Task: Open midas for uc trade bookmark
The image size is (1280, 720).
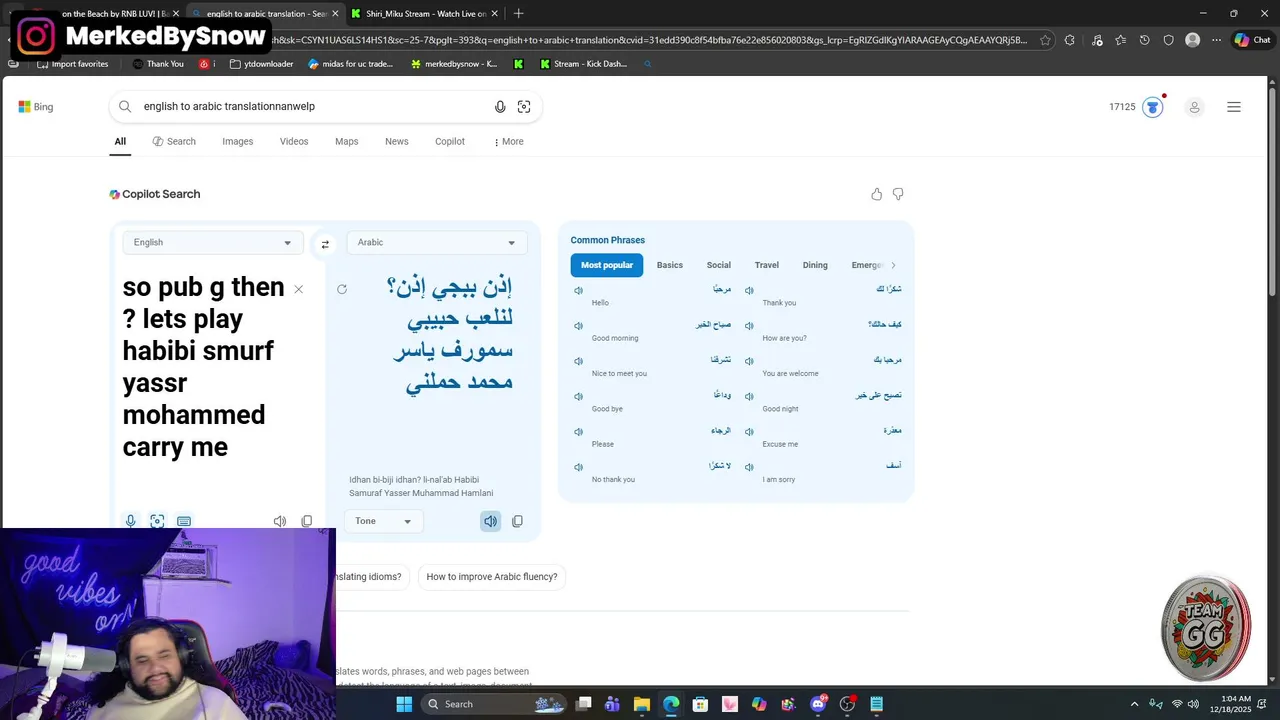Action: coord(351,64)
